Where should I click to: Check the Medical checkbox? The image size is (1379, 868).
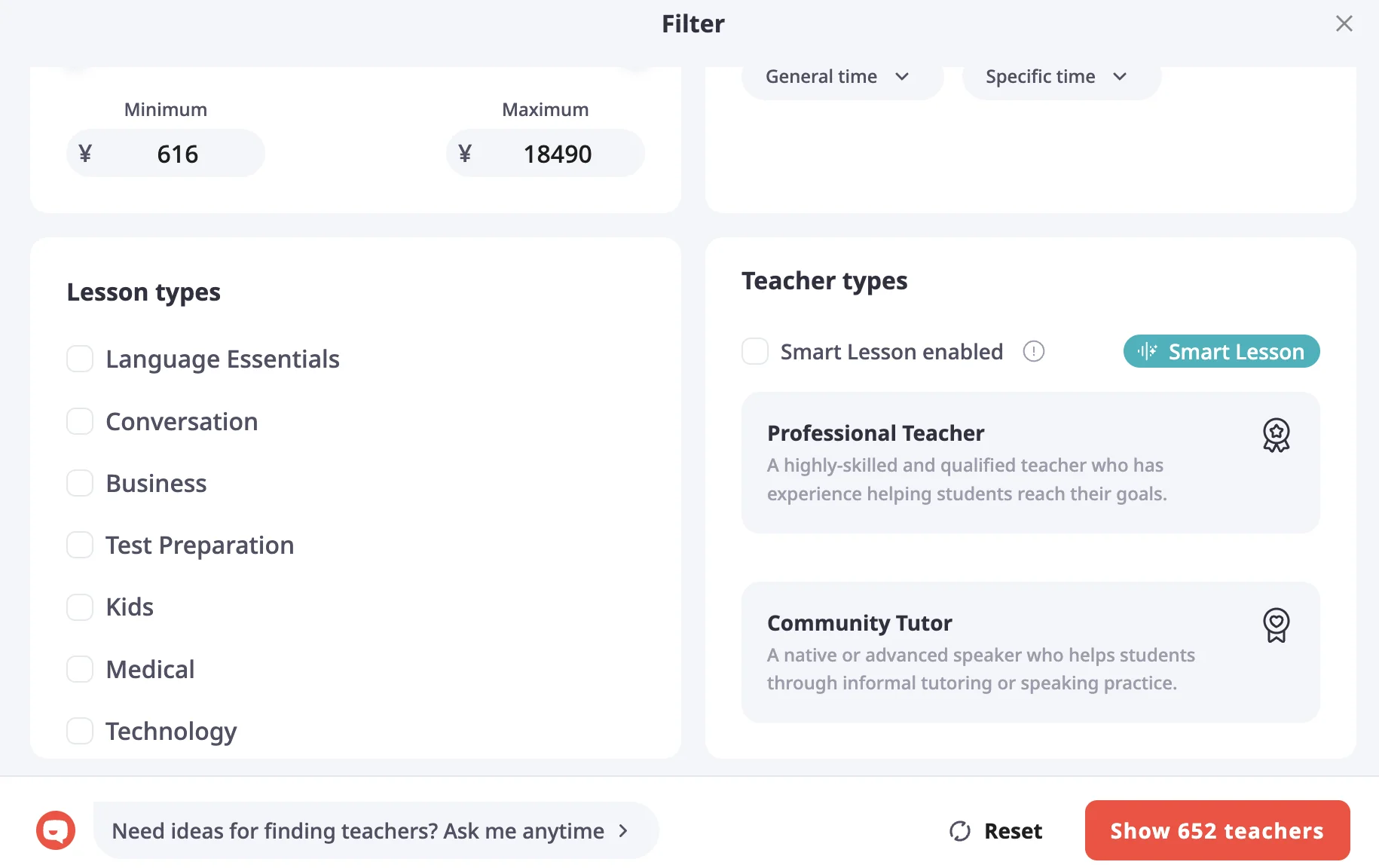coord(80,669)
